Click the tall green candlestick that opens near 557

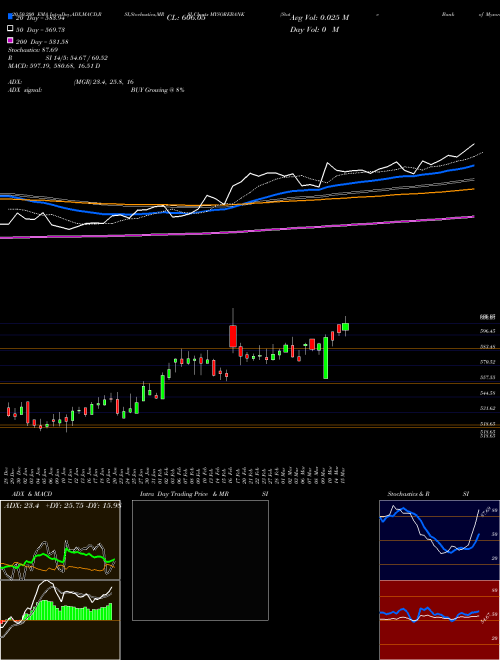pos(326,358)
